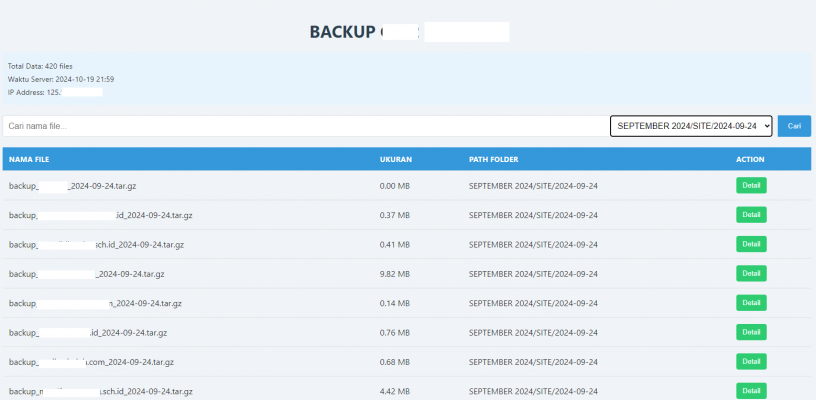Click the NAMA FILE column header
This screenshot has width=816, height=400.
click(x=29, y=159)
